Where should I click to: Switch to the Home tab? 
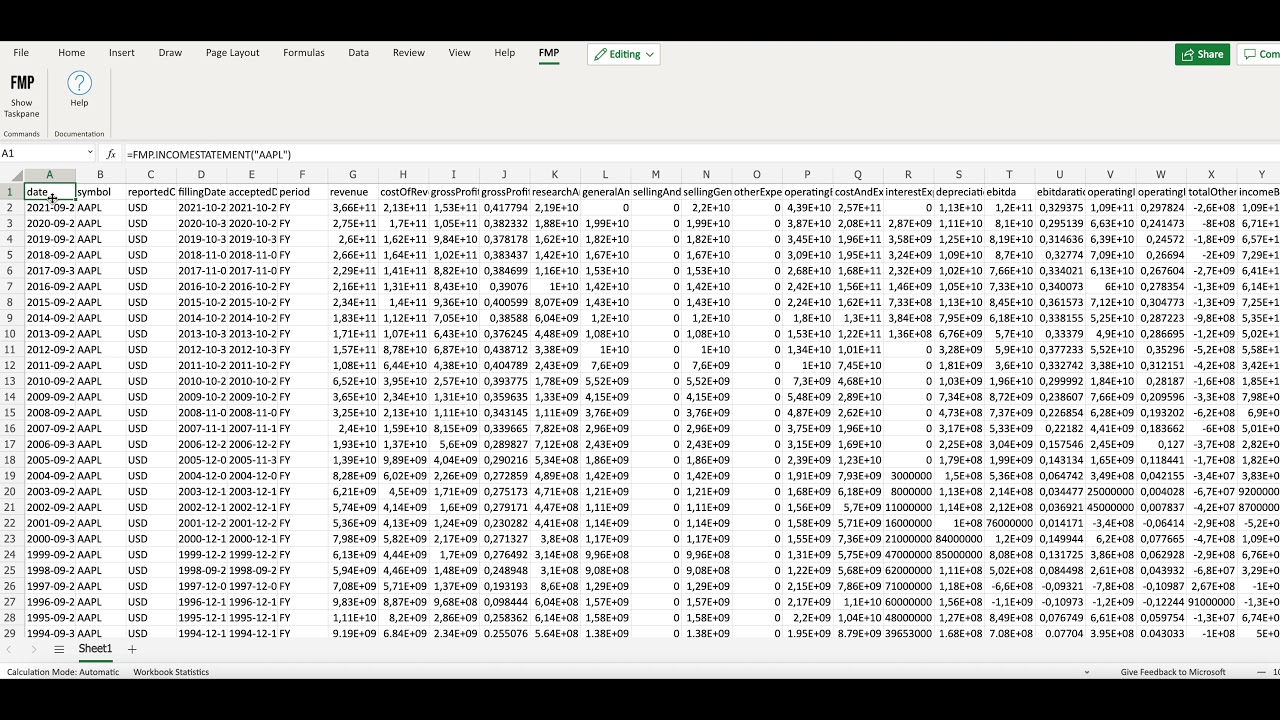click(x=71, y=53)
